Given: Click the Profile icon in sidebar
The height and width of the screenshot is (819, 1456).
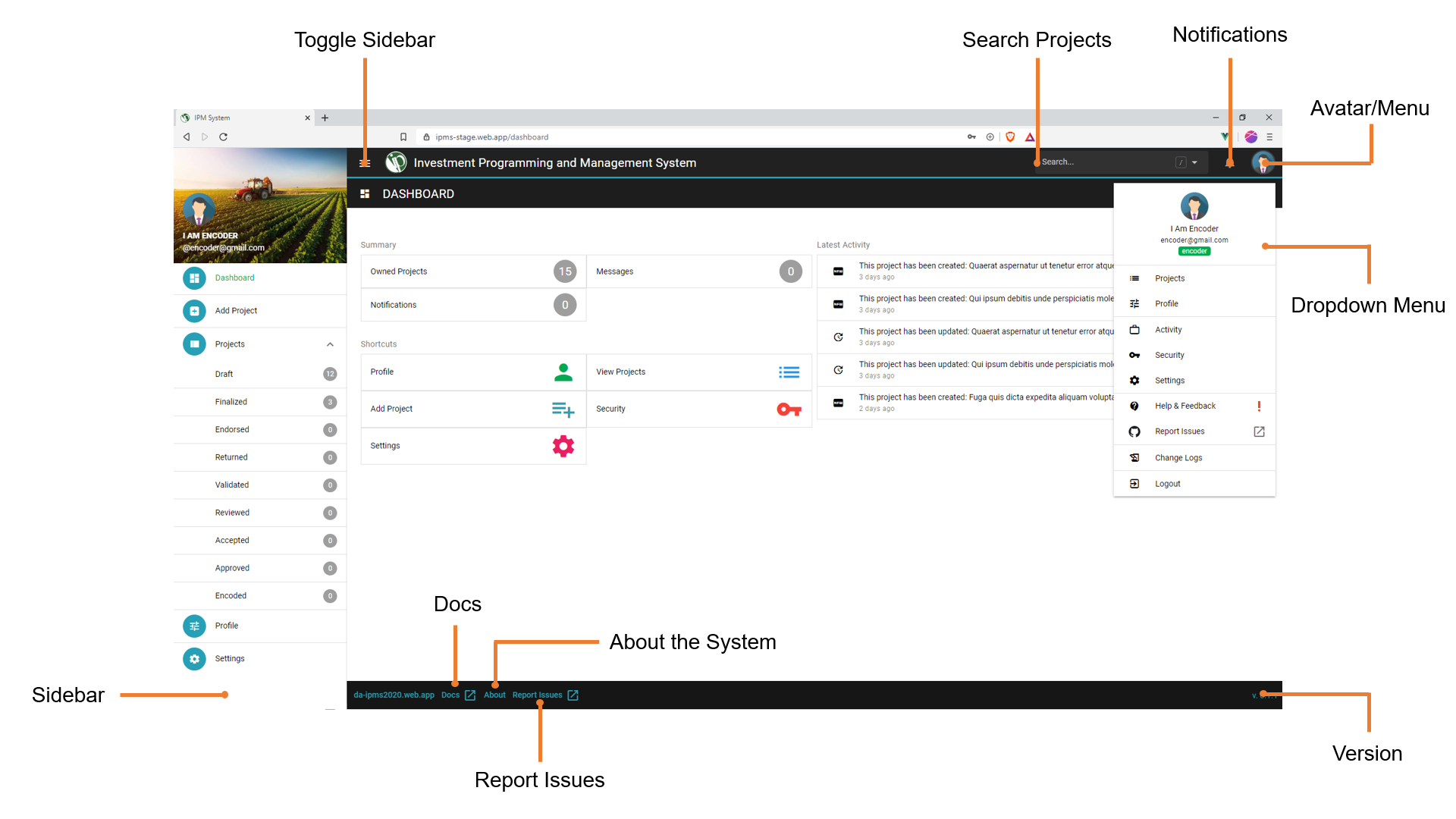Looking at the screenshot, I should (x=194, y=626).
